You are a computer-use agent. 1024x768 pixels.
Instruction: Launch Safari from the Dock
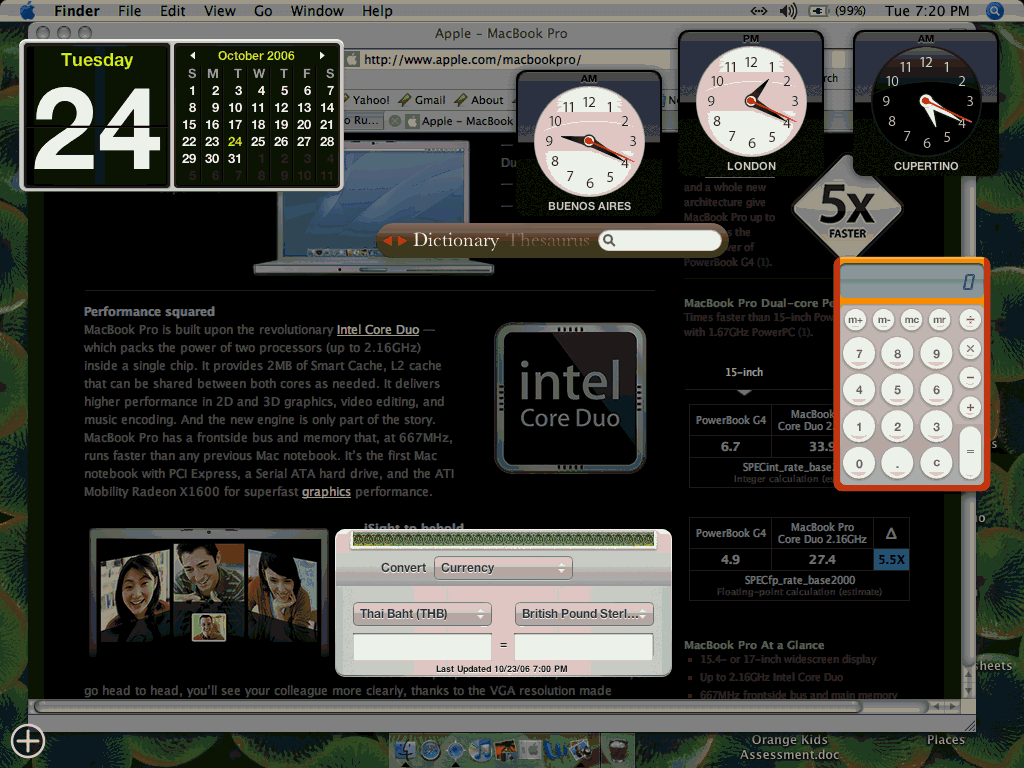[x=430, y=750]
